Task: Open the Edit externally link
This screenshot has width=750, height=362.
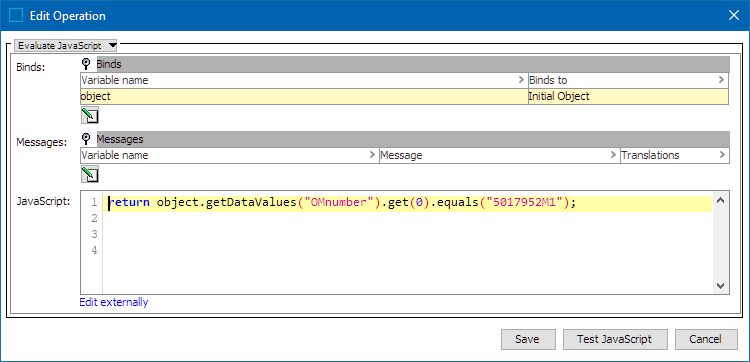Action: [114, 302]
